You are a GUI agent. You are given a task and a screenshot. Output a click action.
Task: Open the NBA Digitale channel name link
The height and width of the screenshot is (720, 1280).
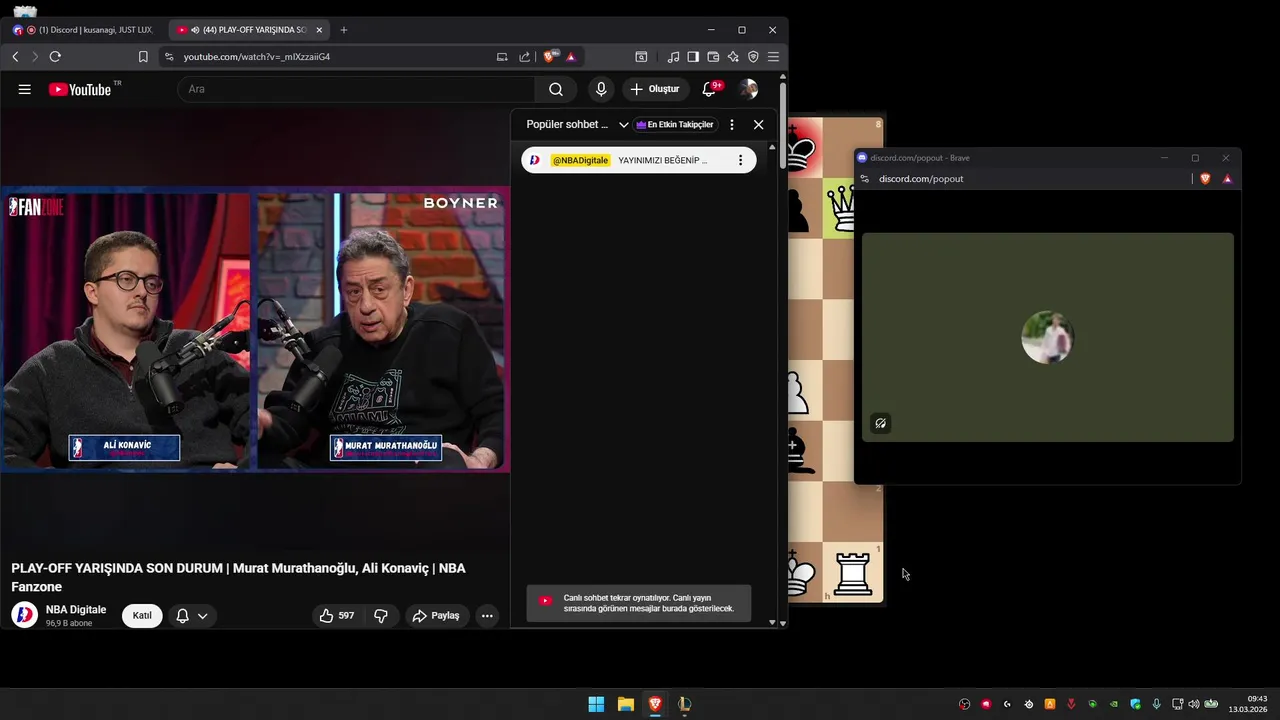[x=76, y=610]
